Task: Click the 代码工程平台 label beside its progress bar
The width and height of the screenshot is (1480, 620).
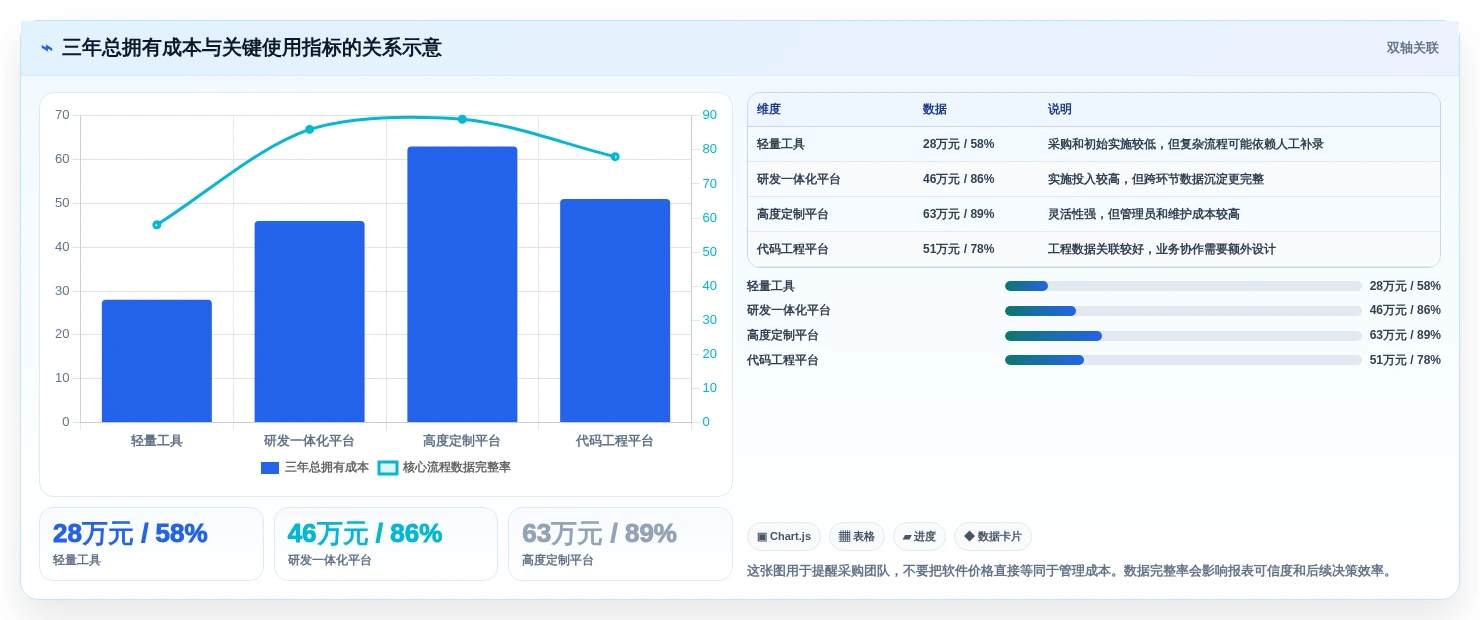Action: coord(783,360)
